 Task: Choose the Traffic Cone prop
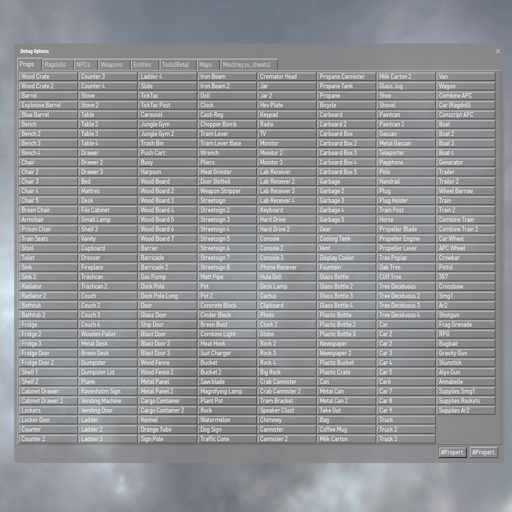point(227,439)
